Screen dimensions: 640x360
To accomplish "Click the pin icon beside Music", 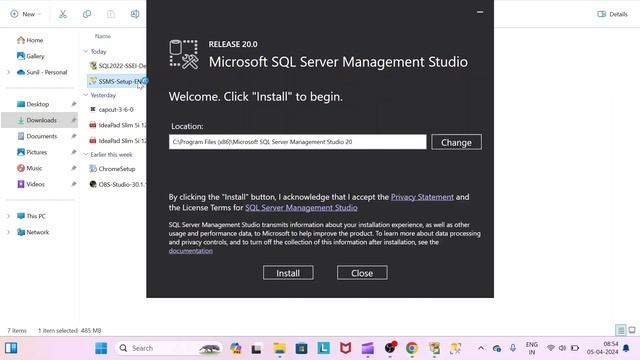I will coord(73,168).
